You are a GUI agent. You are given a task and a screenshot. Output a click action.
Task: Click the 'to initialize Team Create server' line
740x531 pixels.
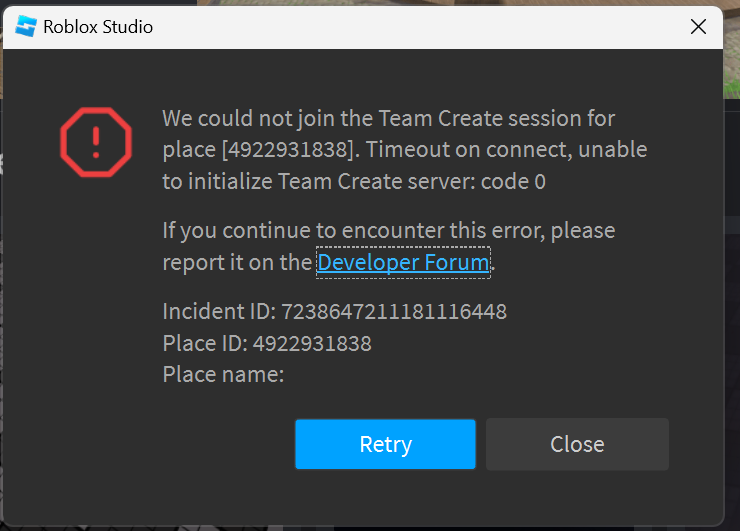click(354, 182)
